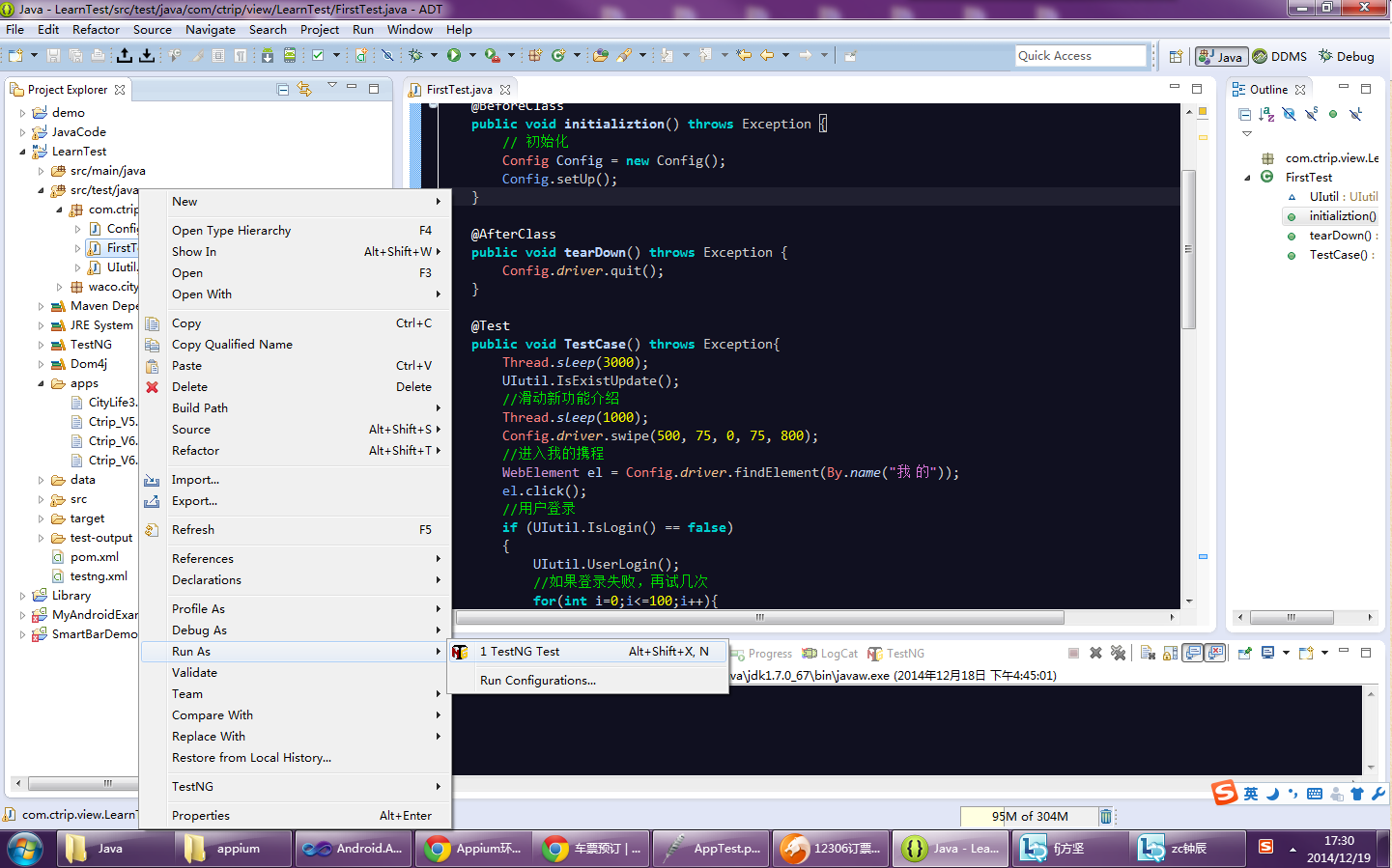
Task: Click the Debug bug icon in the toolbar
Action: coord(415,56)
